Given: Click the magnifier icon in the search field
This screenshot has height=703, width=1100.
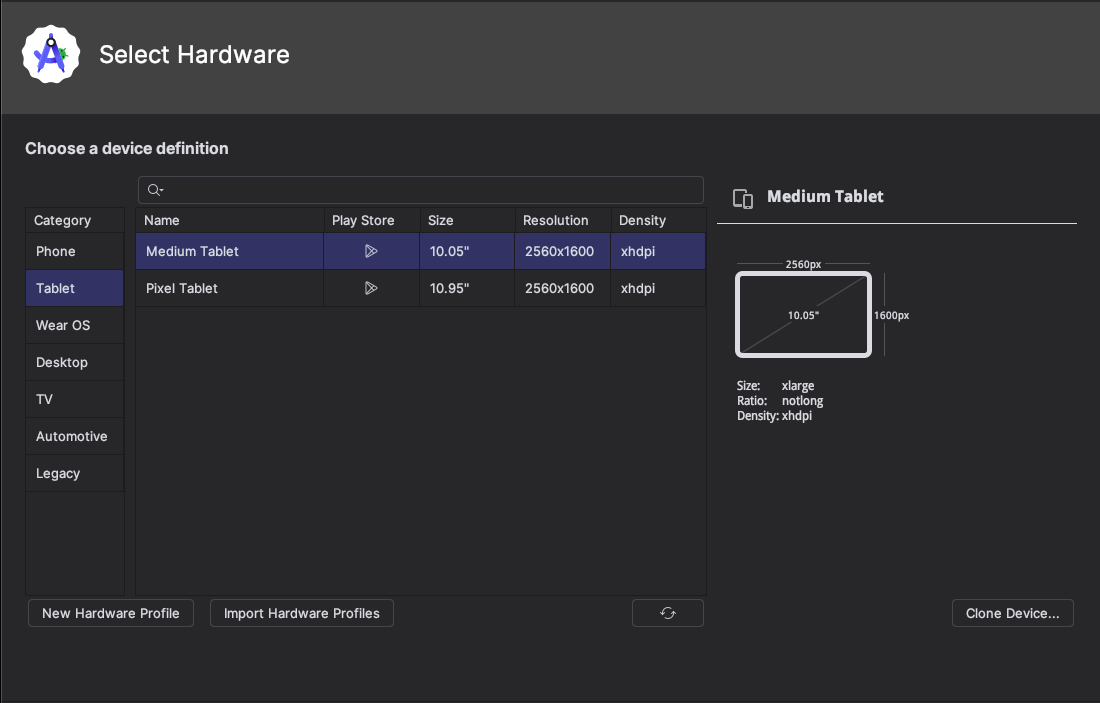Looking at the screenshot, I should click(x=153, y=189).
